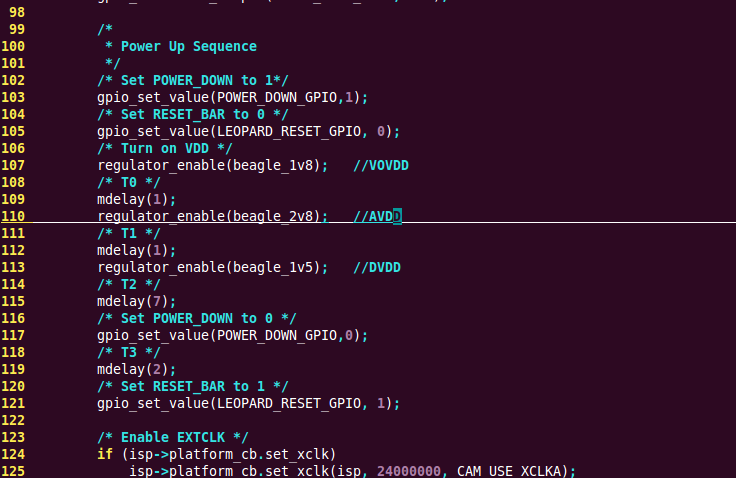The width and height of the screenshot is (736, 478).
Task: Click mdelay(2) after the T3 comment
Action: pos(136,370)
